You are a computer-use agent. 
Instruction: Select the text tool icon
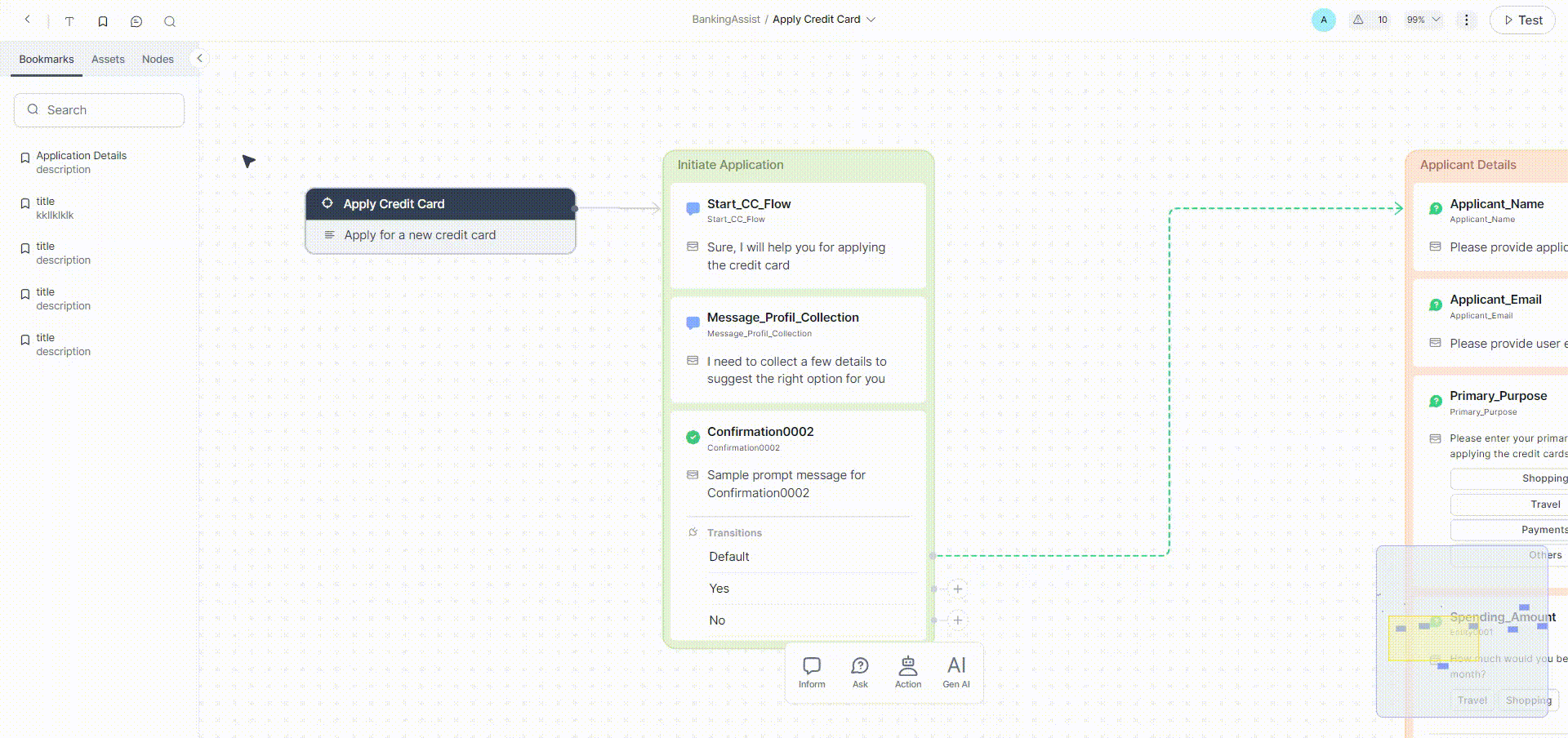69,21
